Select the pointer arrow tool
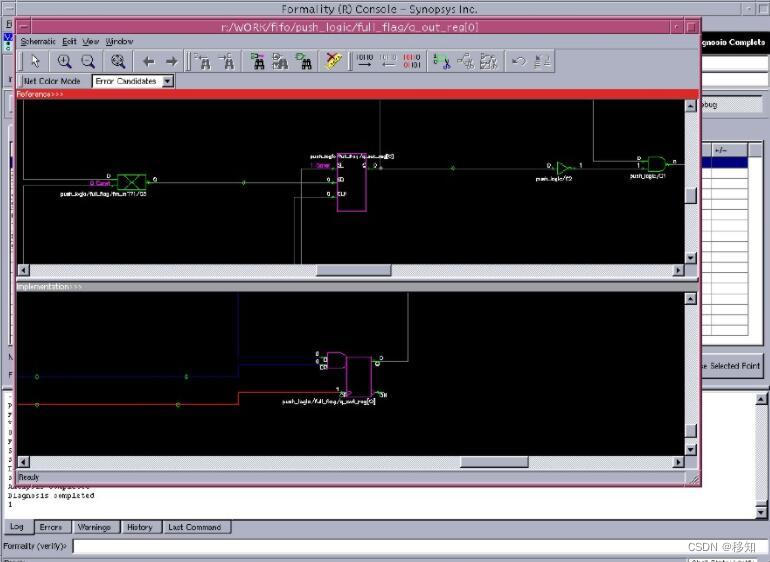Viewport: 770px width, 562px height. tap(35, 61)
